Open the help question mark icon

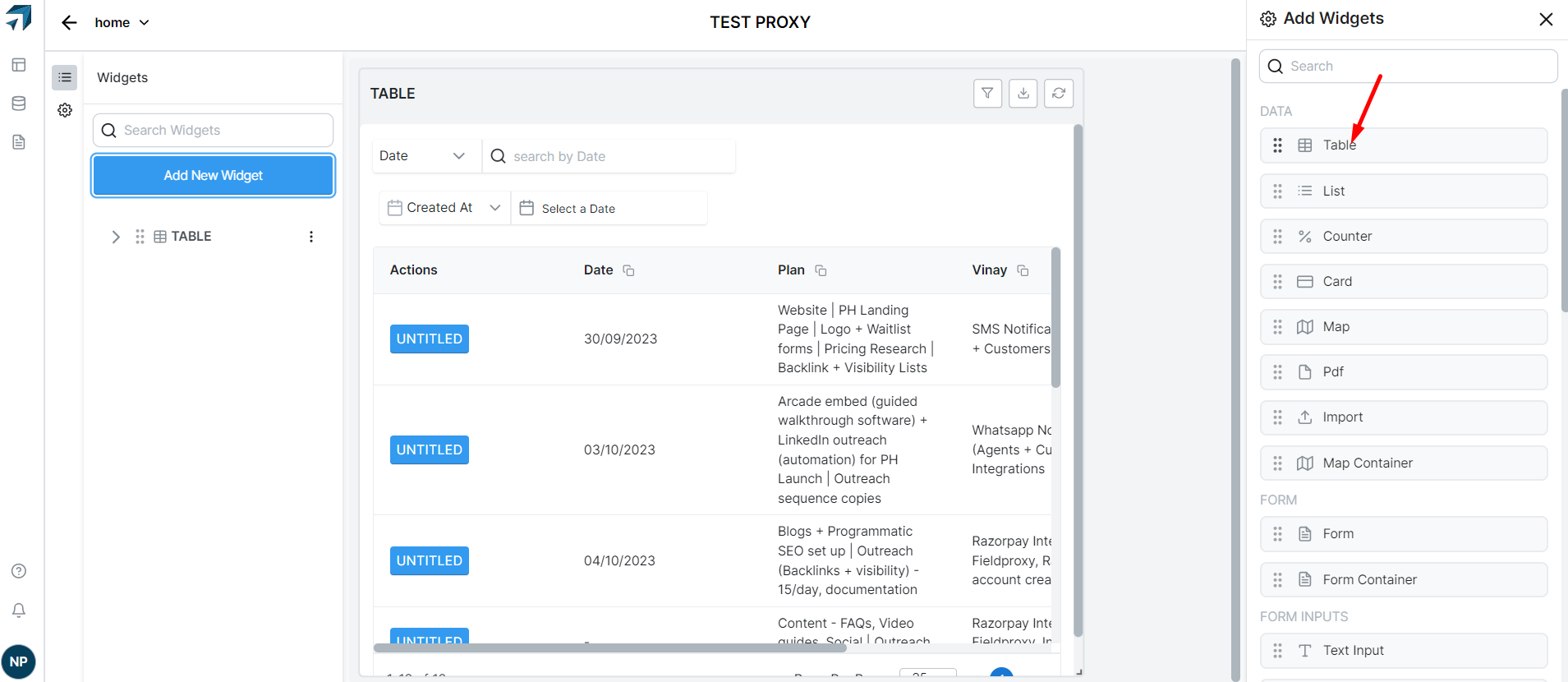[19, 571]
